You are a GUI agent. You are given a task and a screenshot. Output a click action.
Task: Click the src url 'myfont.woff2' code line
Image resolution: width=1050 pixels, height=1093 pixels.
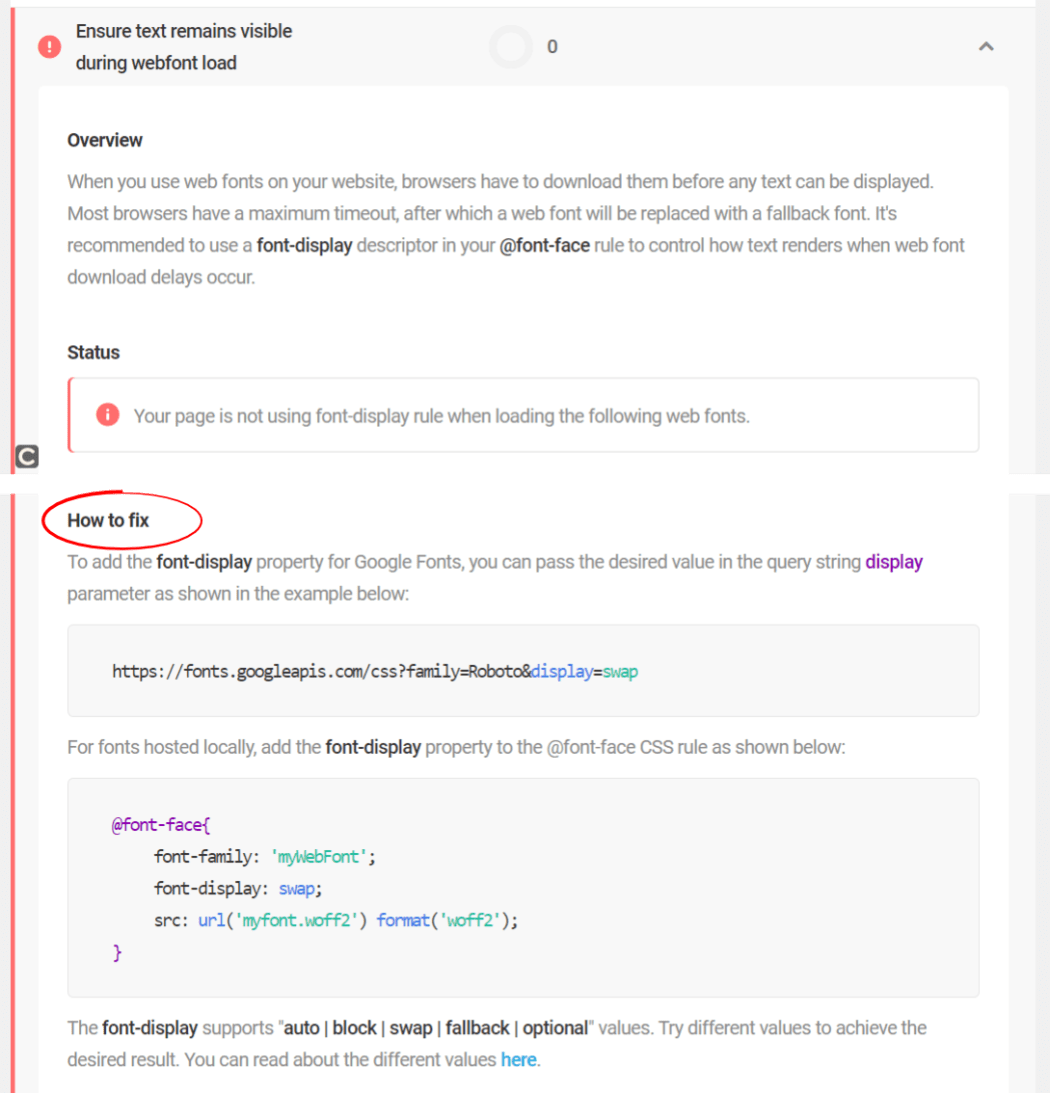(x=336, y=920)
